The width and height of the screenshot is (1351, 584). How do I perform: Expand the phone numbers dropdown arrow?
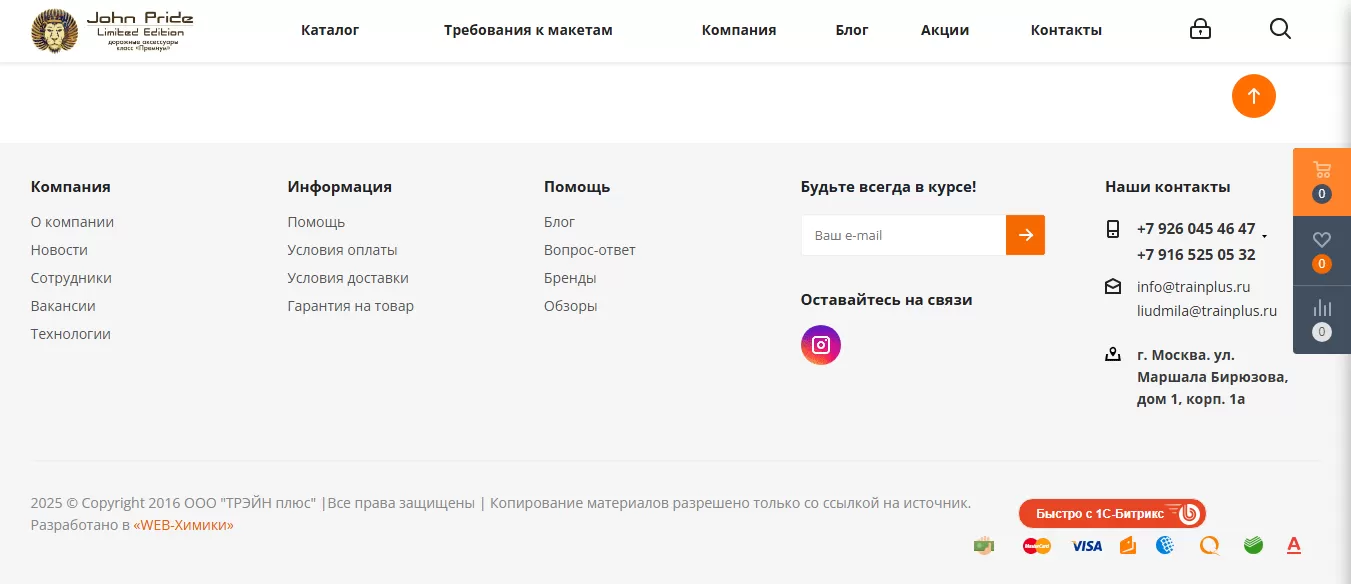(x=1264, y=236)
